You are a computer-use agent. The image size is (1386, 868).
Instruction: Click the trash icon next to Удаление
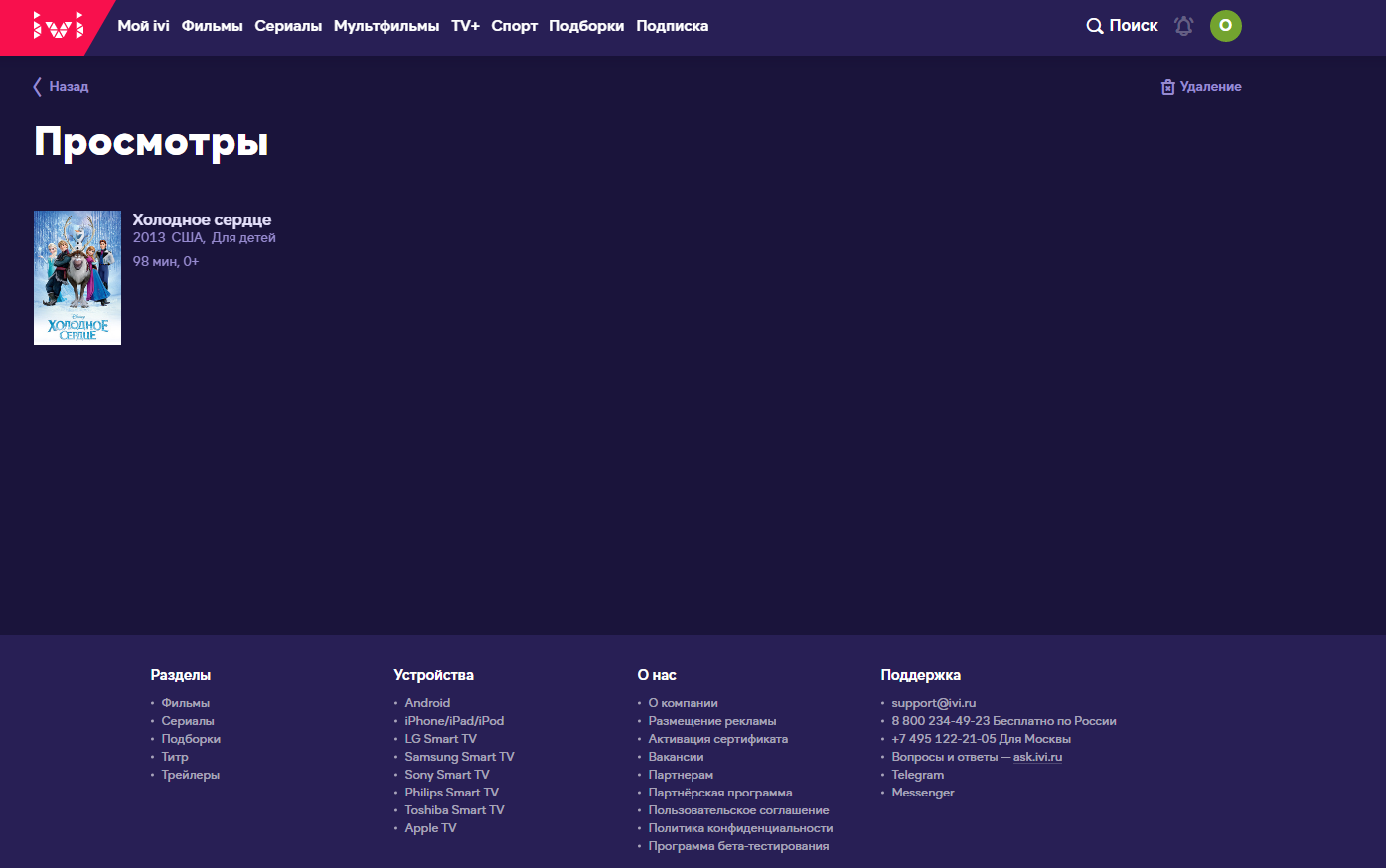tap(1168, 87)
